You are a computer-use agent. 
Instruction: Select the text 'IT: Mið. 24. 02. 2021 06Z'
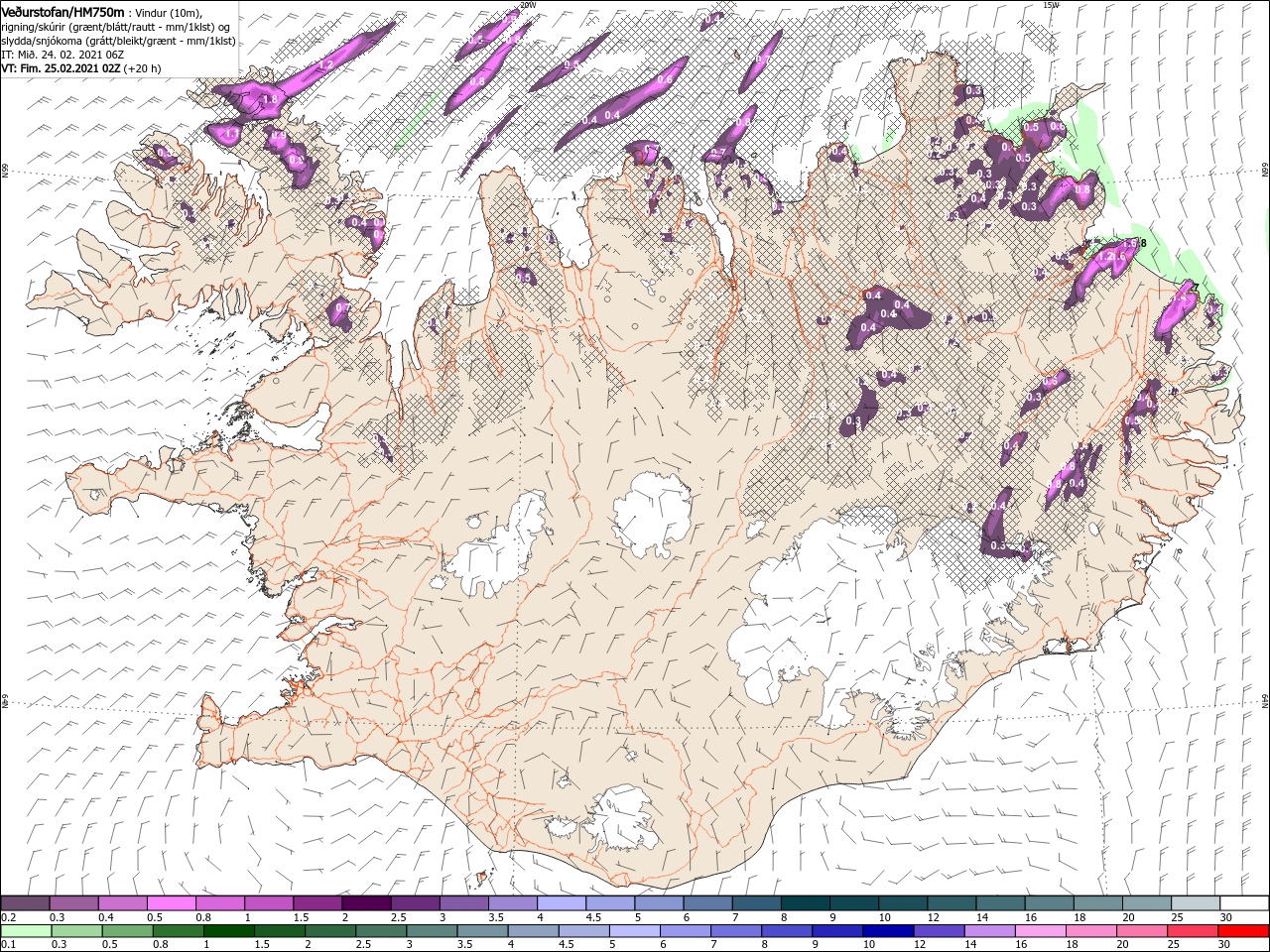[x=62, y=54]
